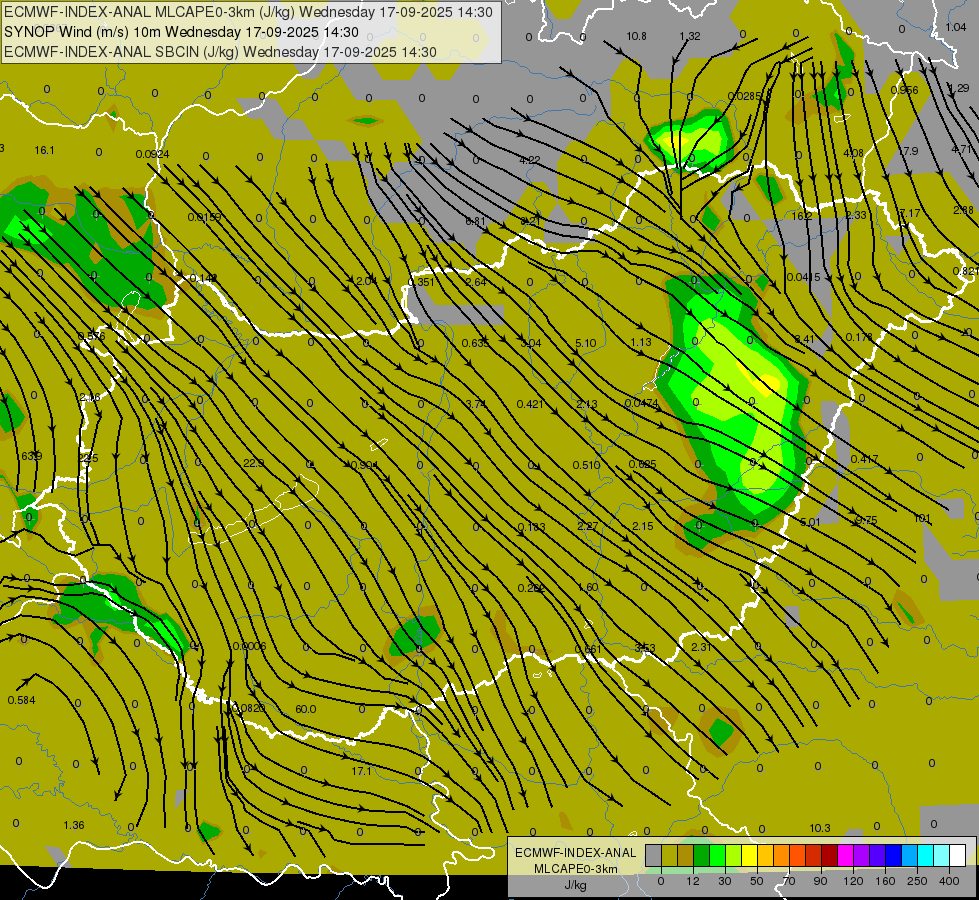This screenshot has height=900, width=979.
Task: Click the 'J/kg' unit label in legend
Action: click(575, 885)
